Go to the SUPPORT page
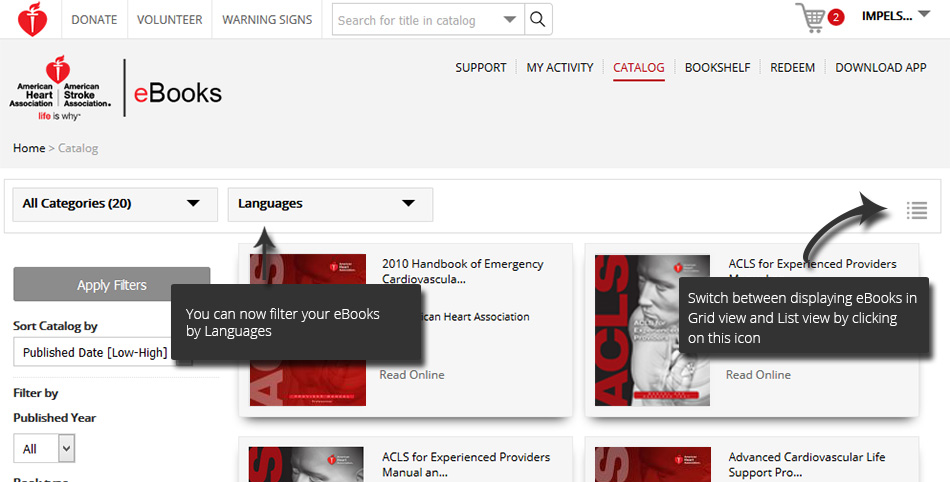This screenshot has height=482, width=950. 480,68
